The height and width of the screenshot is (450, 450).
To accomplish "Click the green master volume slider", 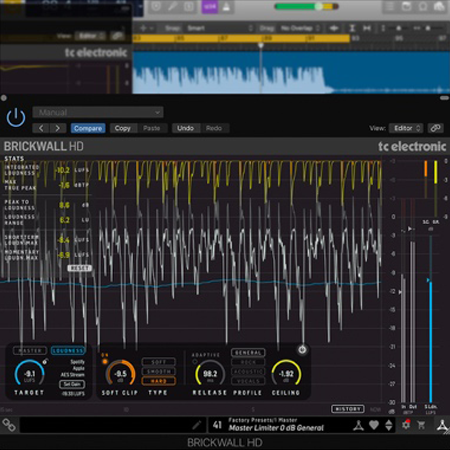I will [306, 6].
